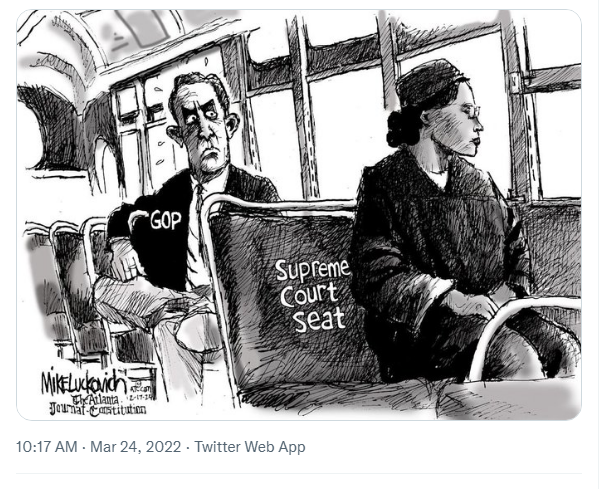Click the bus ceiling in the cartoon
This screenshot has width=602, height=489.
[x=127, y=35]
